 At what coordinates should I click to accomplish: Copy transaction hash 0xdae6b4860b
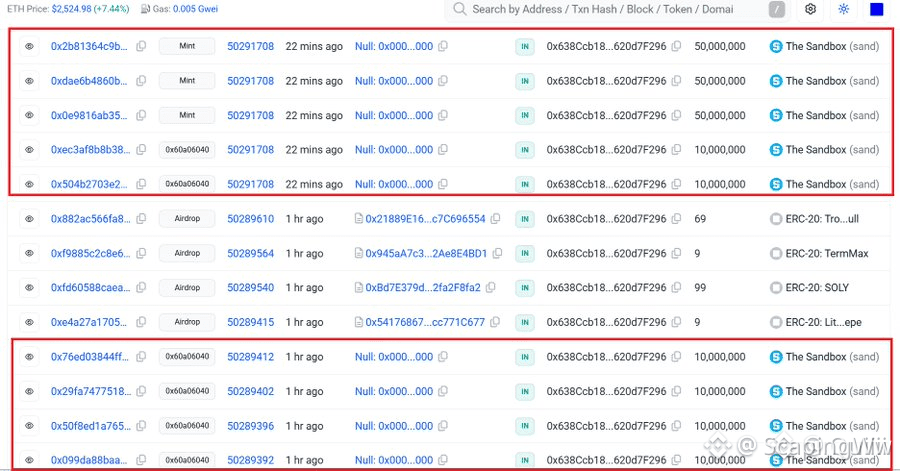141,81
